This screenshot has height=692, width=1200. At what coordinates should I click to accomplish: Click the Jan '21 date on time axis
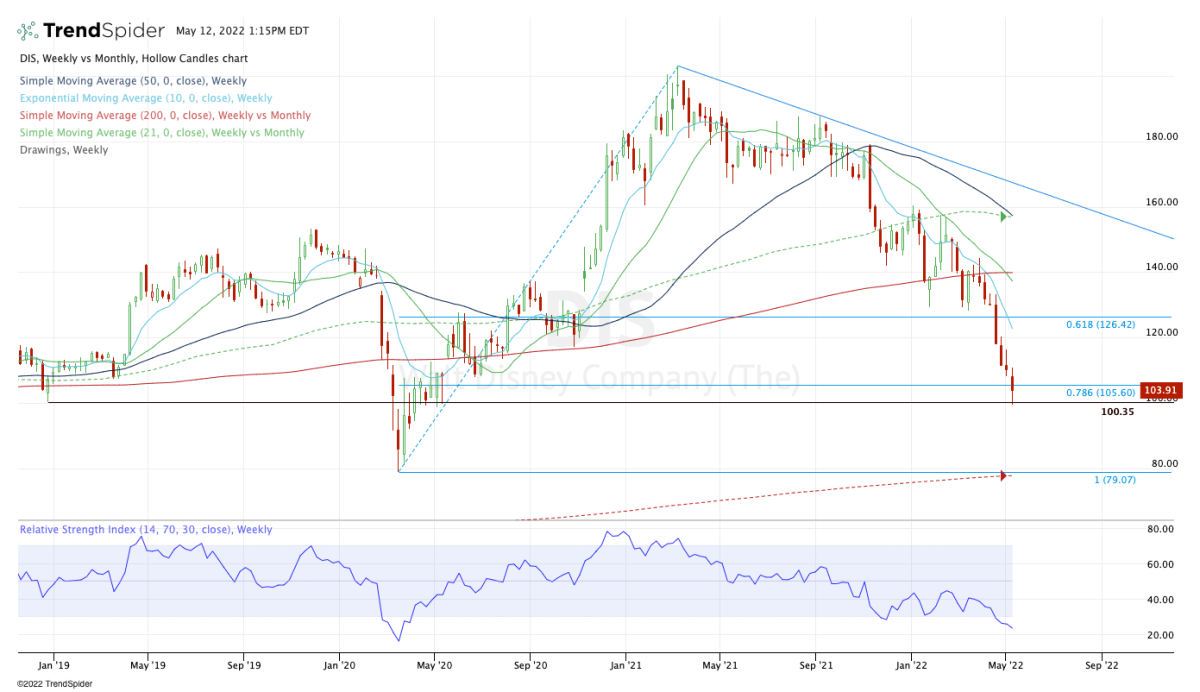pos(626,663)
